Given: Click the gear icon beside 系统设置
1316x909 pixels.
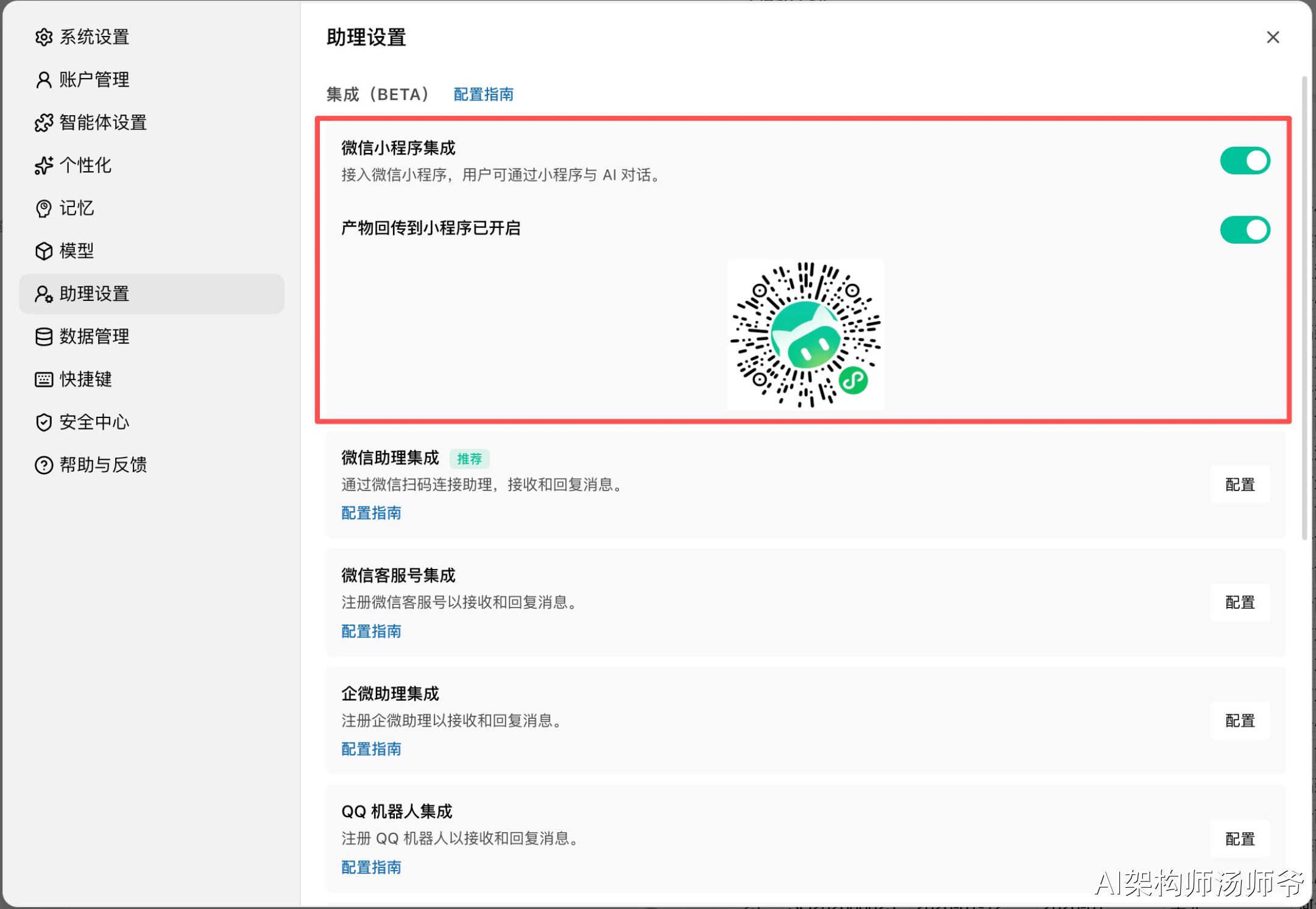Looking at the screenshot, I should (44, 37).
